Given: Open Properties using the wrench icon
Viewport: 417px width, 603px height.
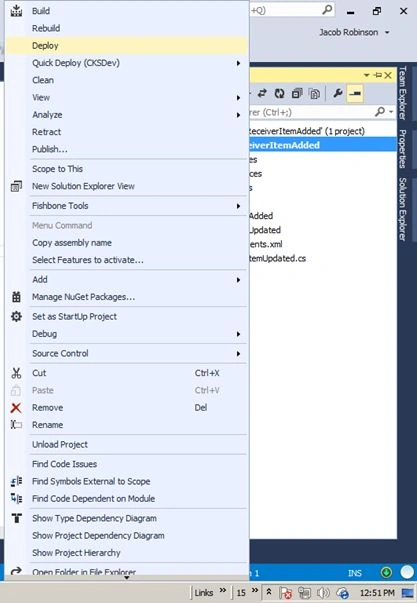Looking at the screenshot, I should (x=338, y=93).
